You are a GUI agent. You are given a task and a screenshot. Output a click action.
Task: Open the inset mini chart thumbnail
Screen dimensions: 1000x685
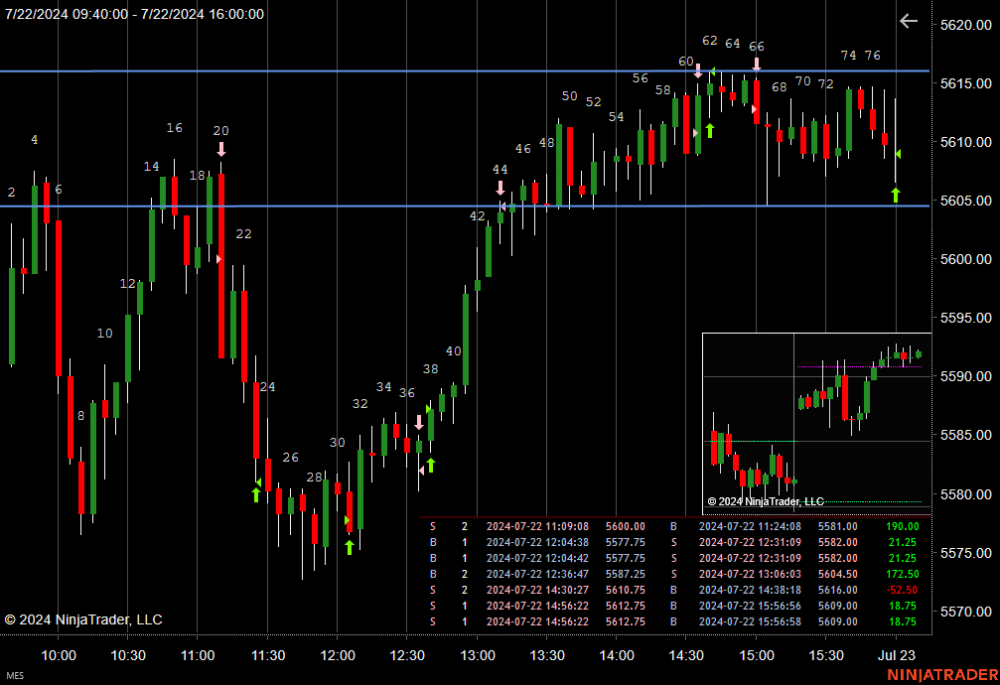coord(817,424)
